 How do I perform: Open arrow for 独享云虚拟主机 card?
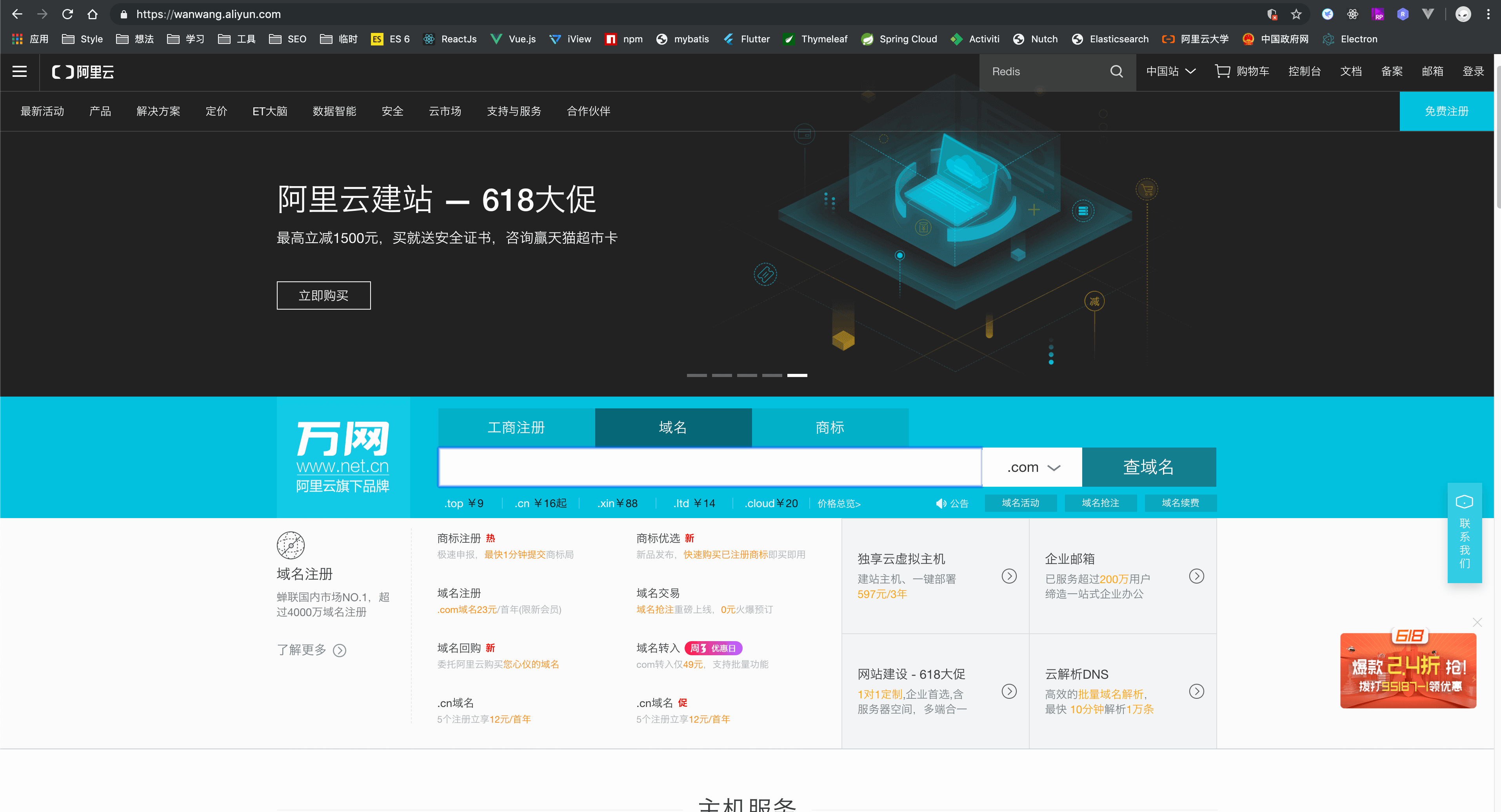[1009, 576]
